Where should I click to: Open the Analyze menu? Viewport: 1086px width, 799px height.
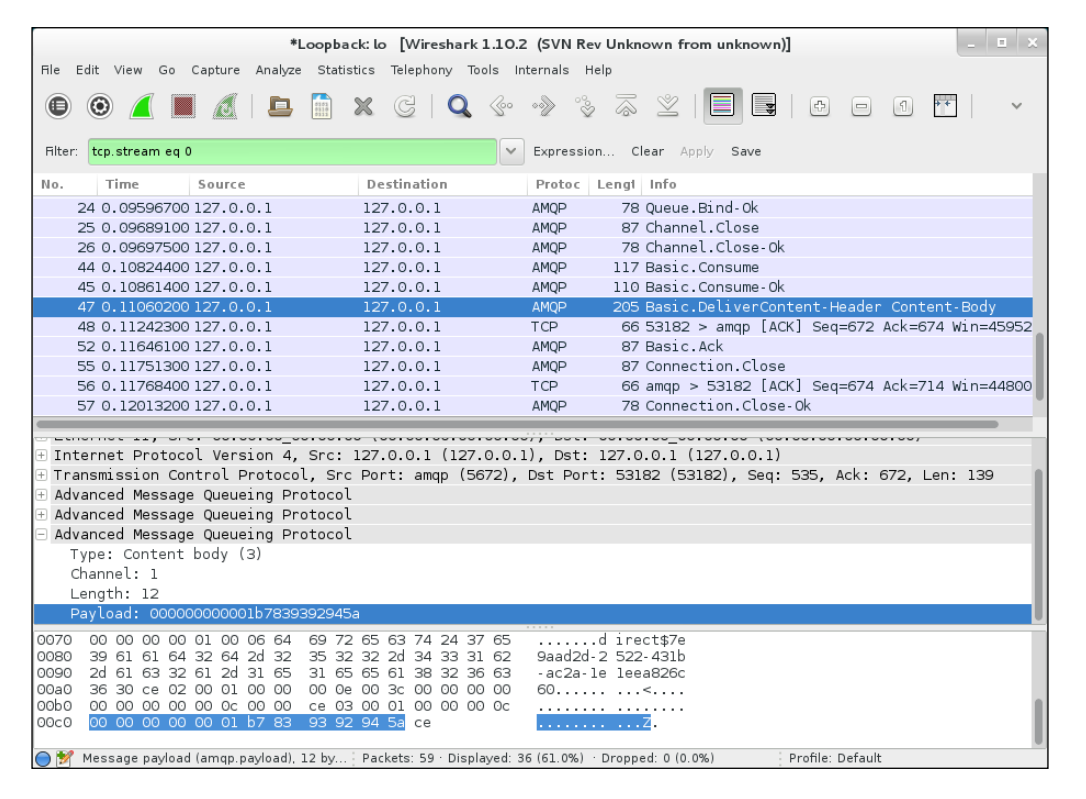point(278,70)
